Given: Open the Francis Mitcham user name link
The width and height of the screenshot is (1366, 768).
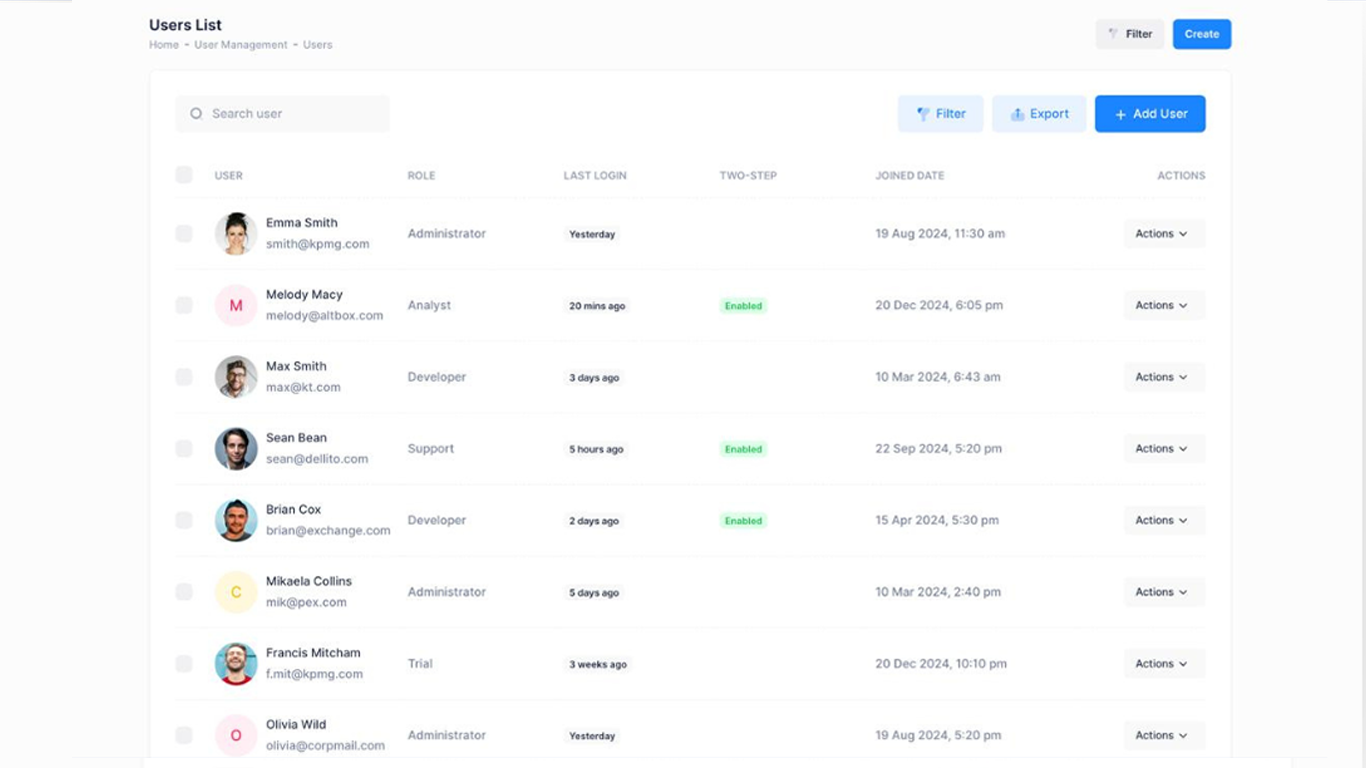Looking at the screenshot, I should pyautogui.click(x=313, y=653).
